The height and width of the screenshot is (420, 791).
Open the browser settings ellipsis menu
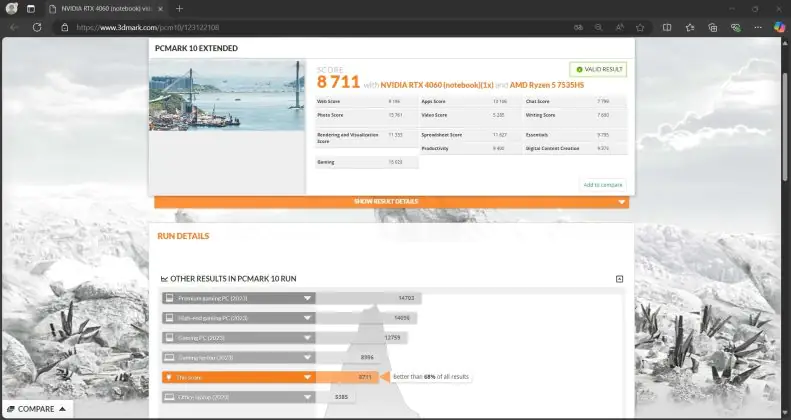[x=758, y=28]
